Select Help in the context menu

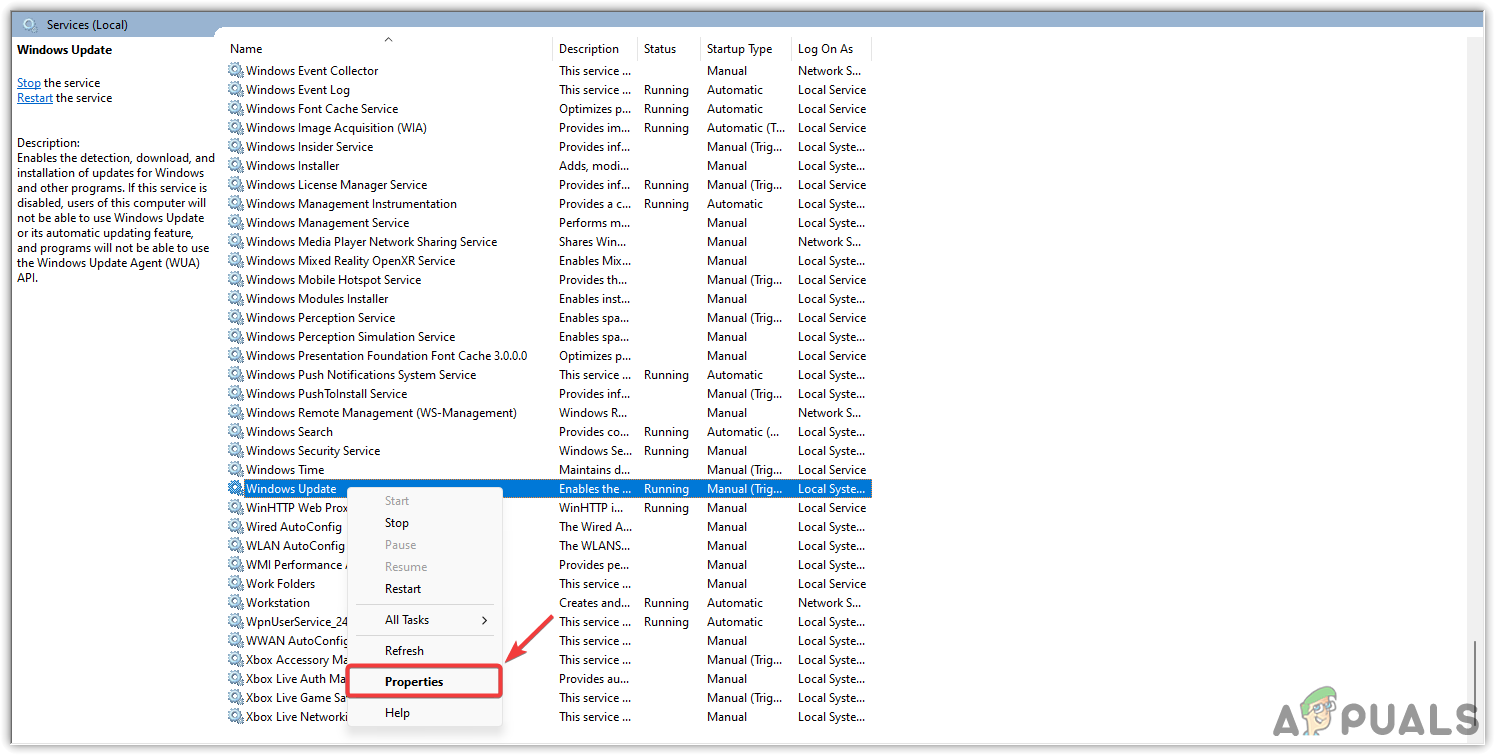point(397,713)
